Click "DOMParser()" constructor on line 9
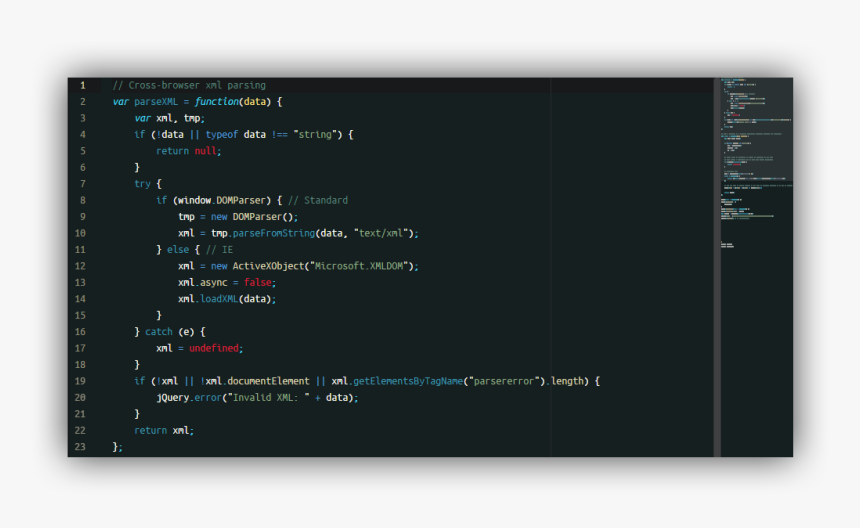Image resolution: width=860 pixels, height=528 pixels. (263, 217)
